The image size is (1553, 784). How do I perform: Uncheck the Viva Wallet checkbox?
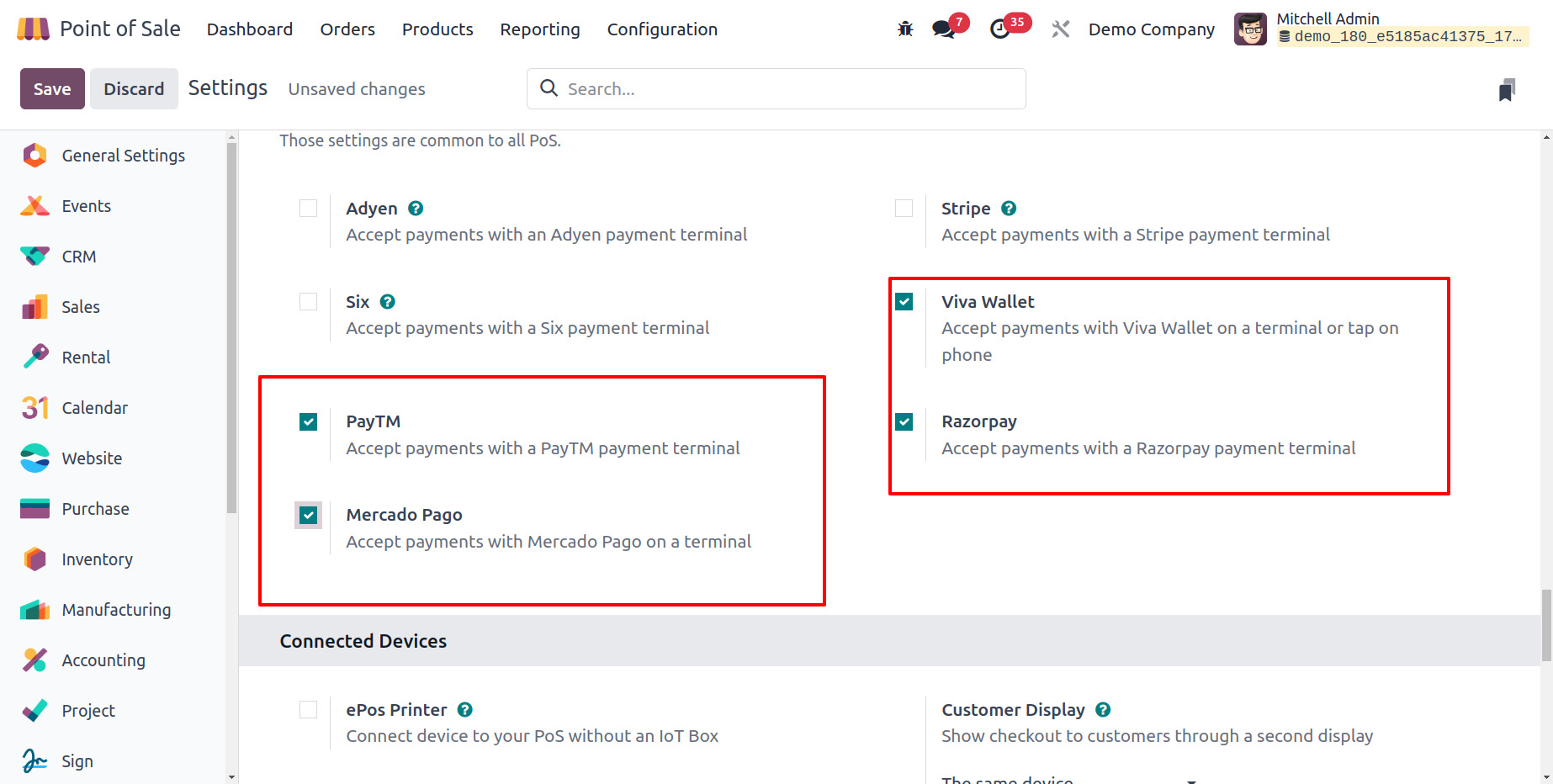pyautogui.click(x=904, y=301)
